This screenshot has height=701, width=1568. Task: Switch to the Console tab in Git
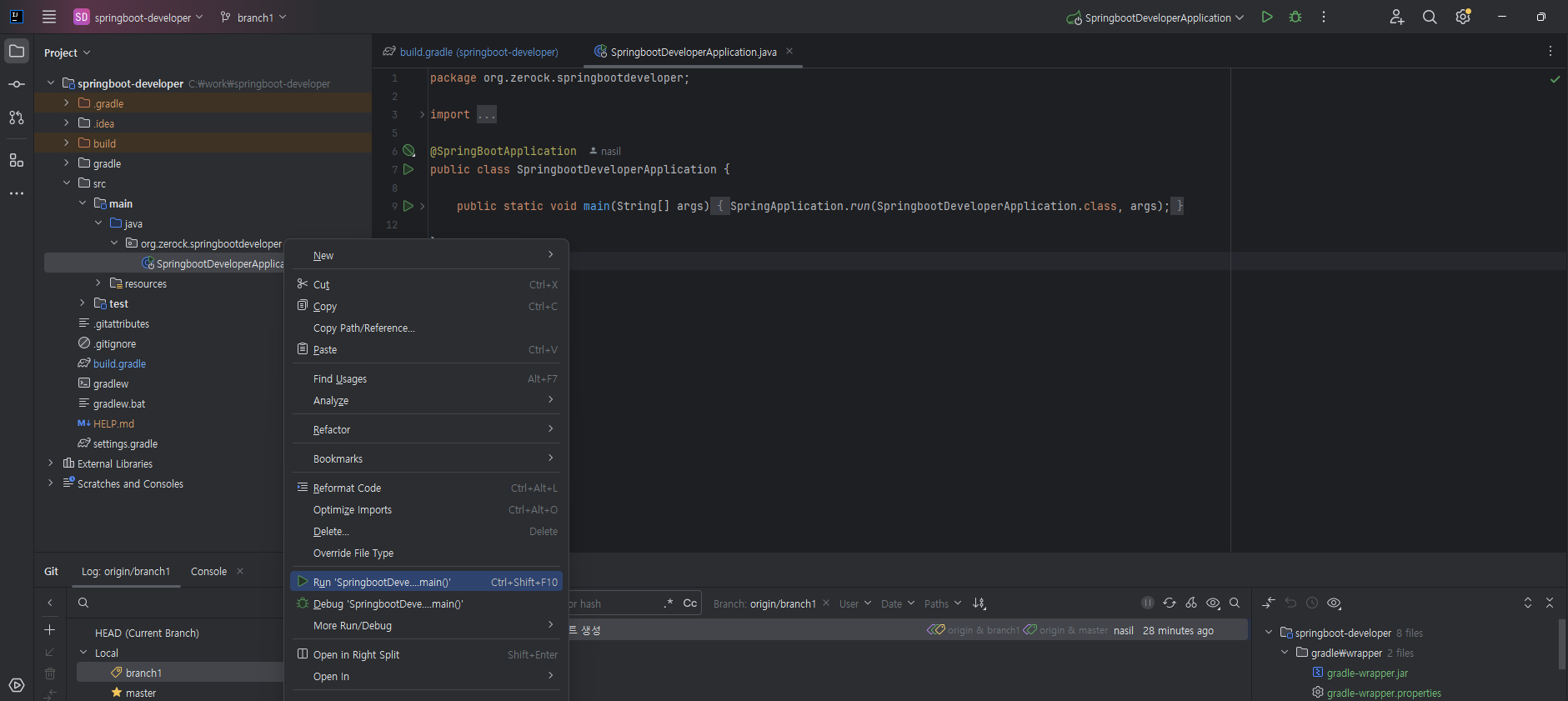point(208,571)
